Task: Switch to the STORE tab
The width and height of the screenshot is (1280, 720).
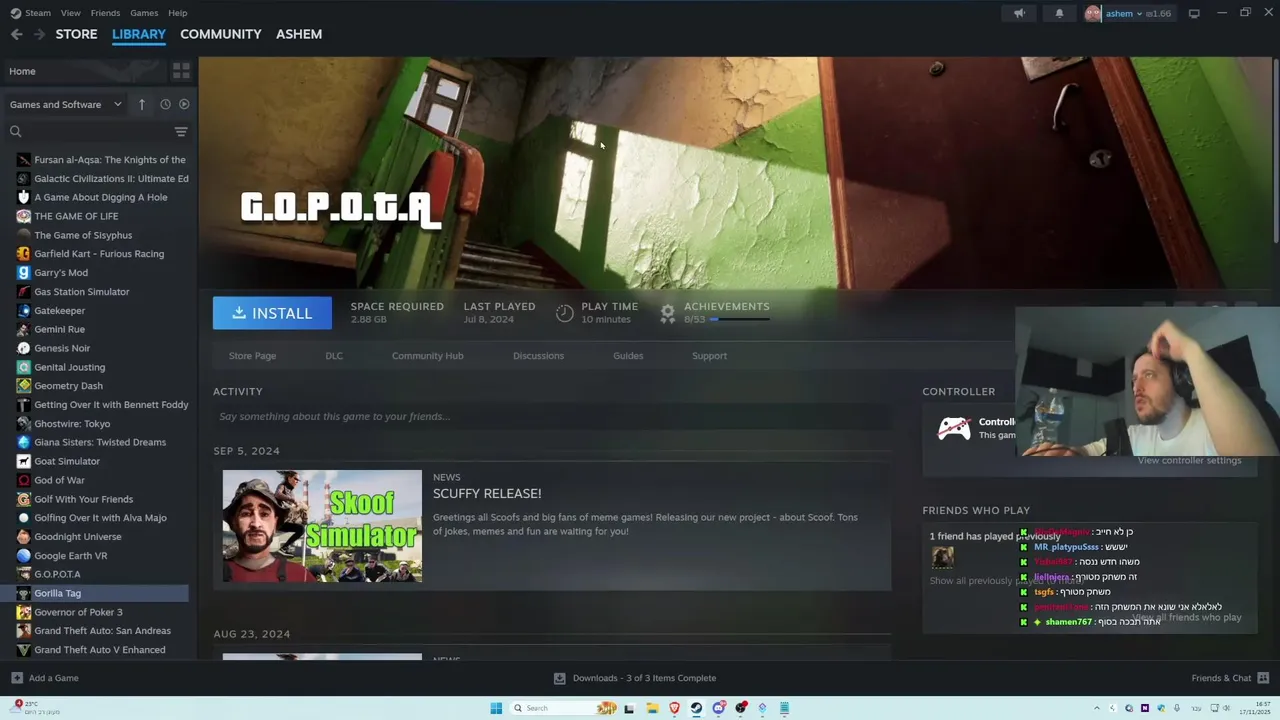Action: tap(76, 34)
